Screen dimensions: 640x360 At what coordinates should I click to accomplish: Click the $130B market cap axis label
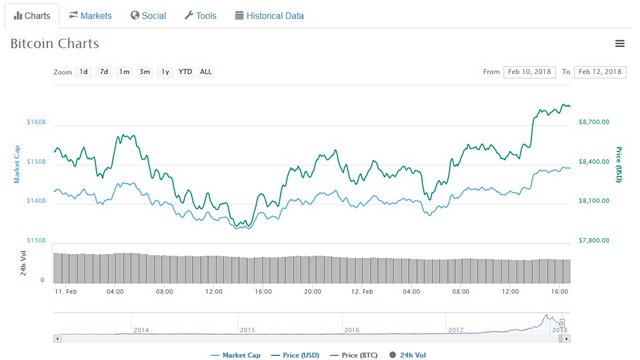point(36,240)
